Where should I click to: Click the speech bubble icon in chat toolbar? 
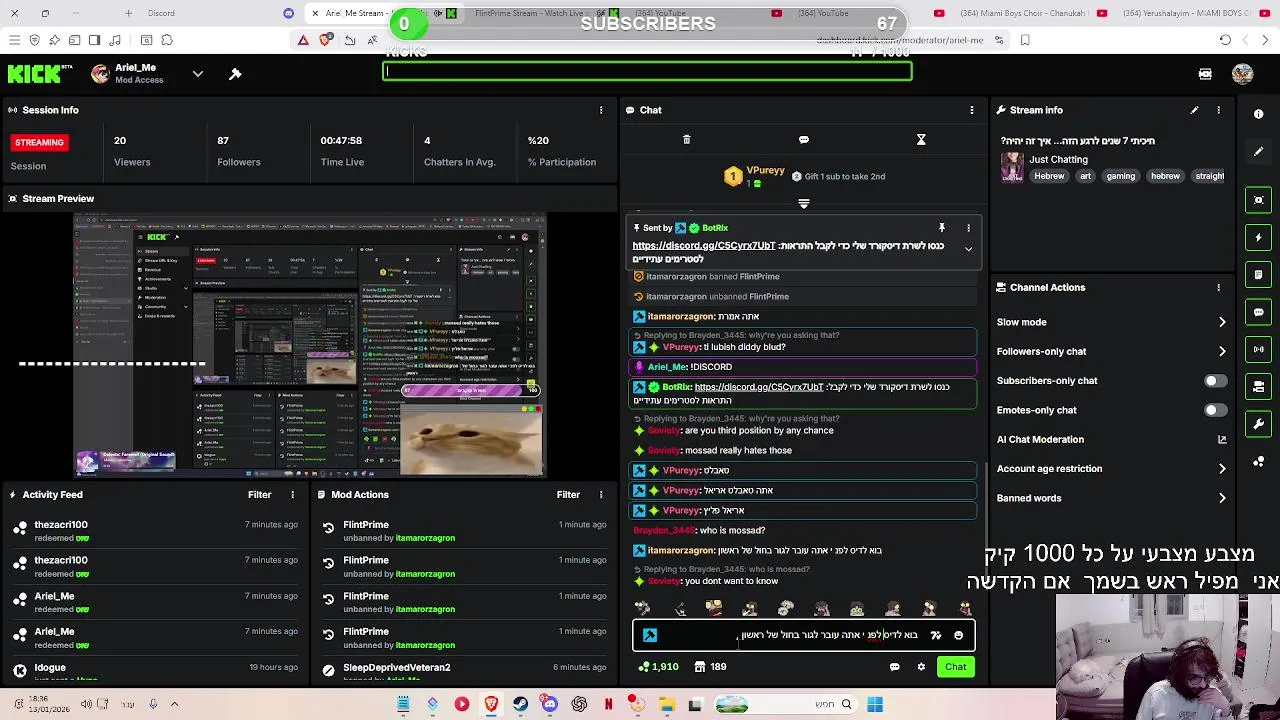(804, 140)
